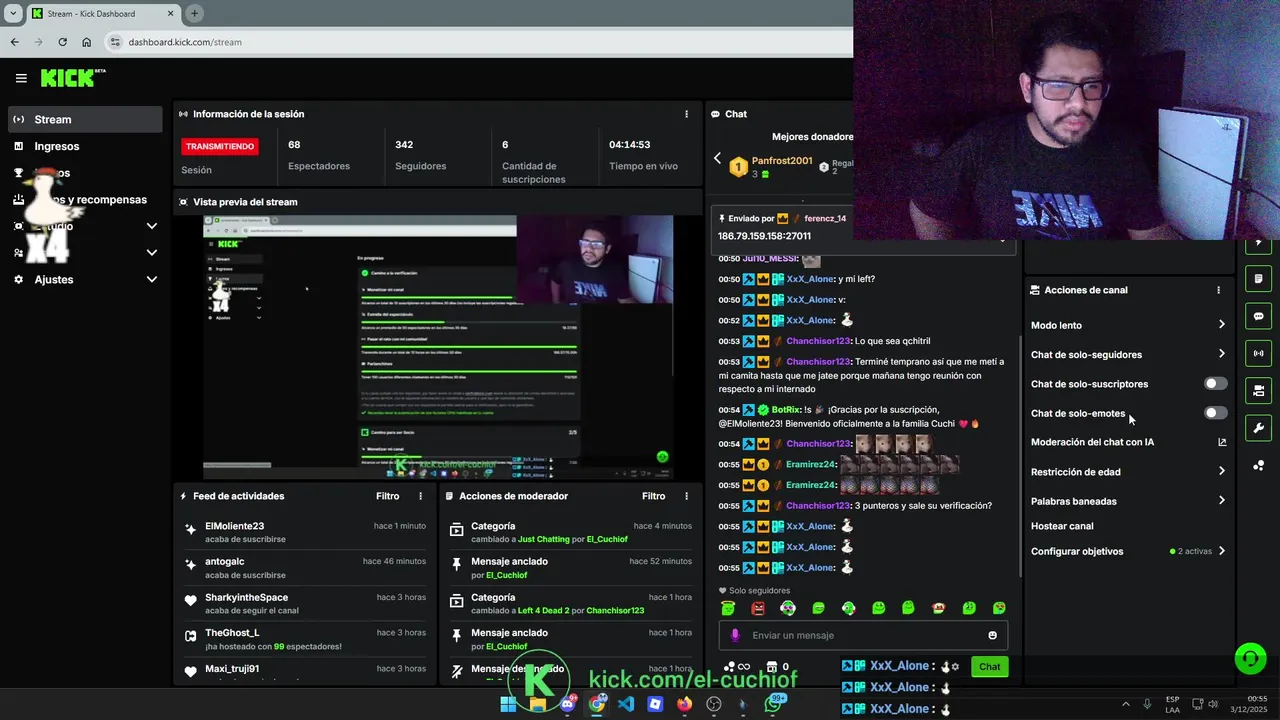Select the red angry emote
The height and width of the screenshot is (720, 1280).
tap(758, 608)
